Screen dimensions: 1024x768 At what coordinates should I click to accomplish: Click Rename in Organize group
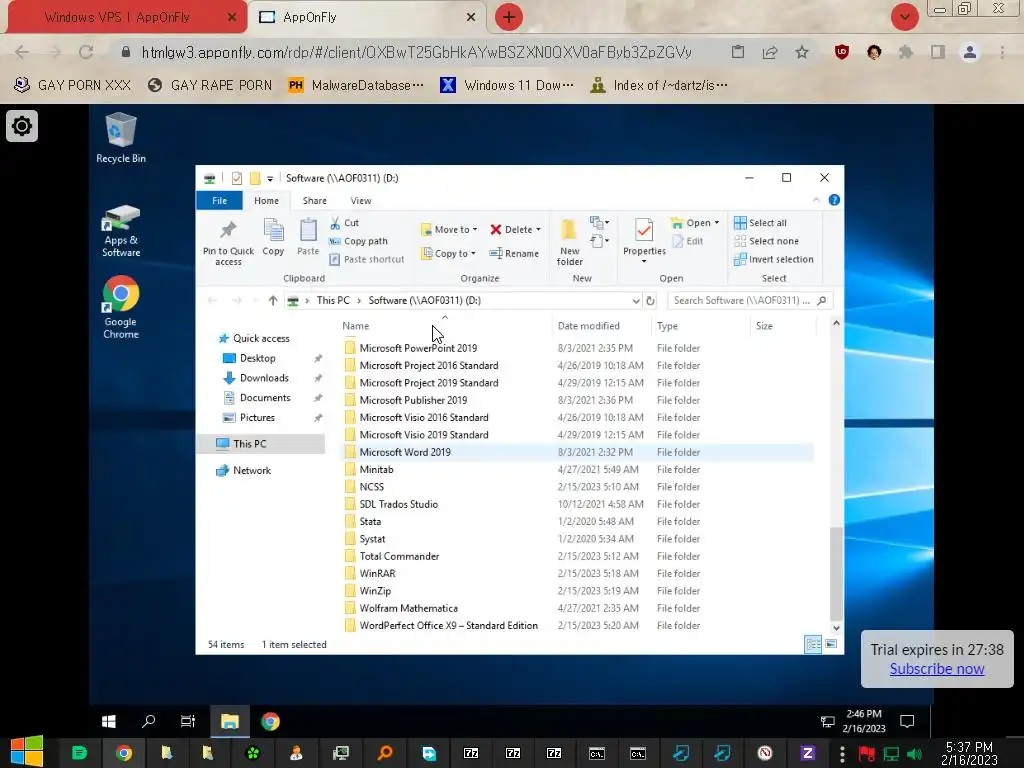(x=514, y=253)
